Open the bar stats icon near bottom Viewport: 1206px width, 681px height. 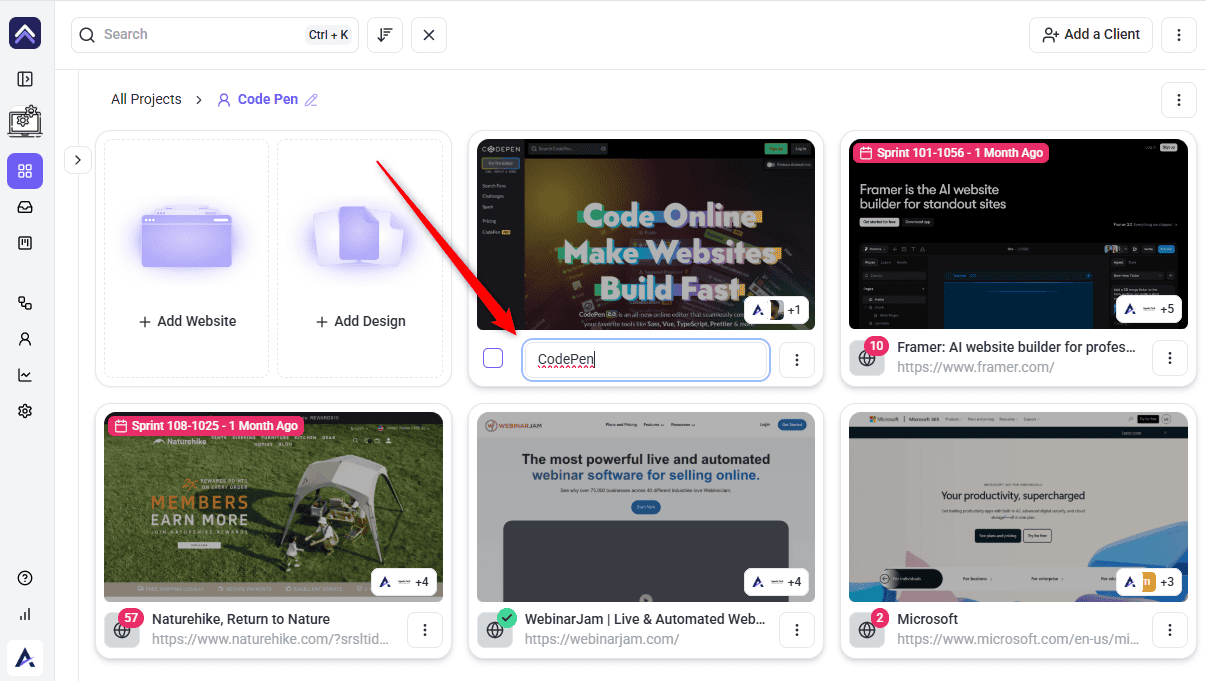(x=25, y=614)
